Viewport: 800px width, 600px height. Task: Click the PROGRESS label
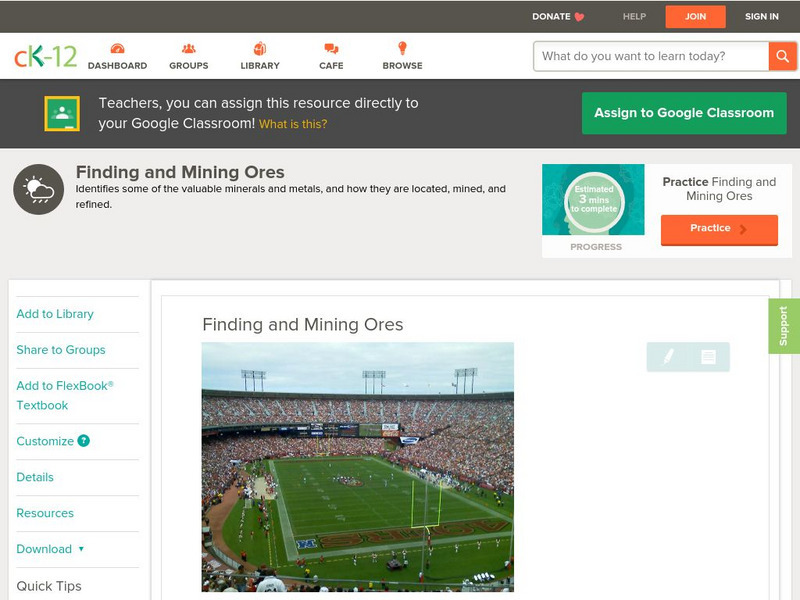pyautogui.click(x=596, y=247)
